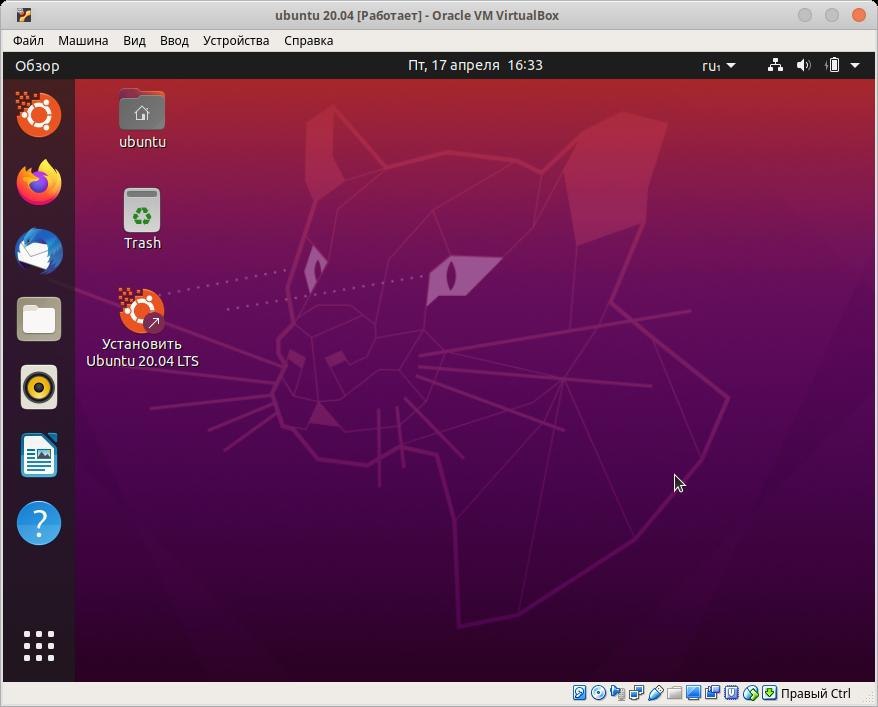Click the display indicator in status bar

coord(693,693)
